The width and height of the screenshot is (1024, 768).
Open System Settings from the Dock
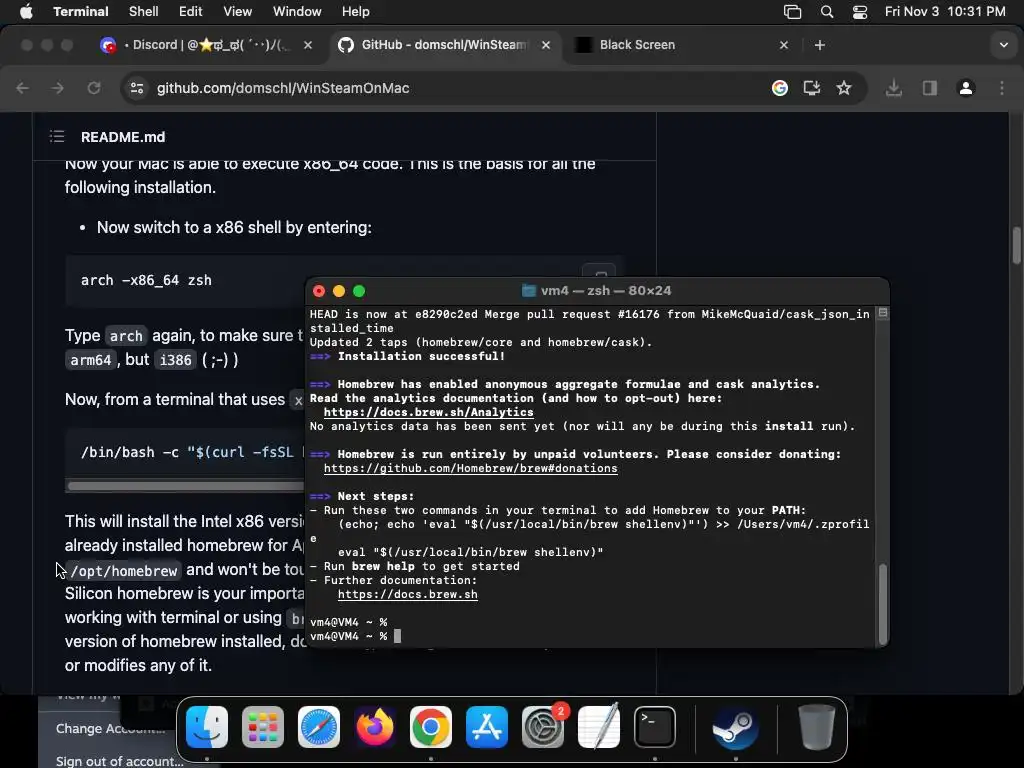(543, 727)
